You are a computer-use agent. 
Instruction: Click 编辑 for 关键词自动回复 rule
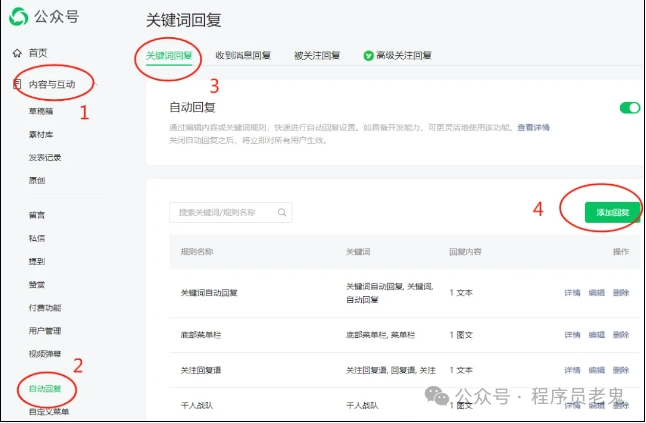point(597,293)
